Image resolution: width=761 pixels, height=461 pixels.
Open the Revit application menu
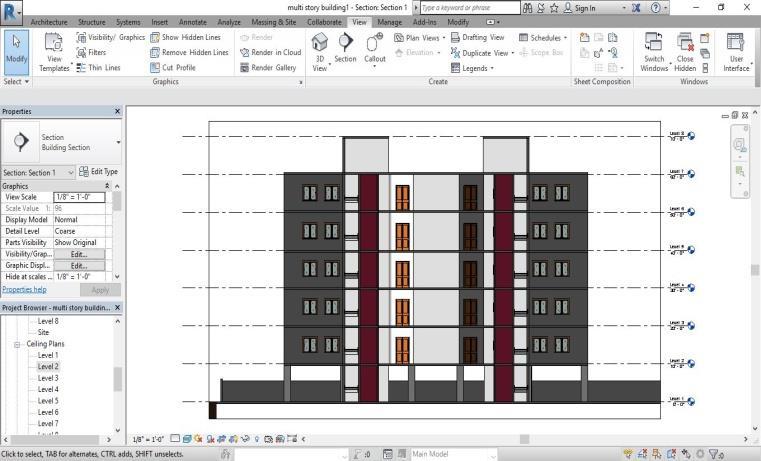point(11,13)
